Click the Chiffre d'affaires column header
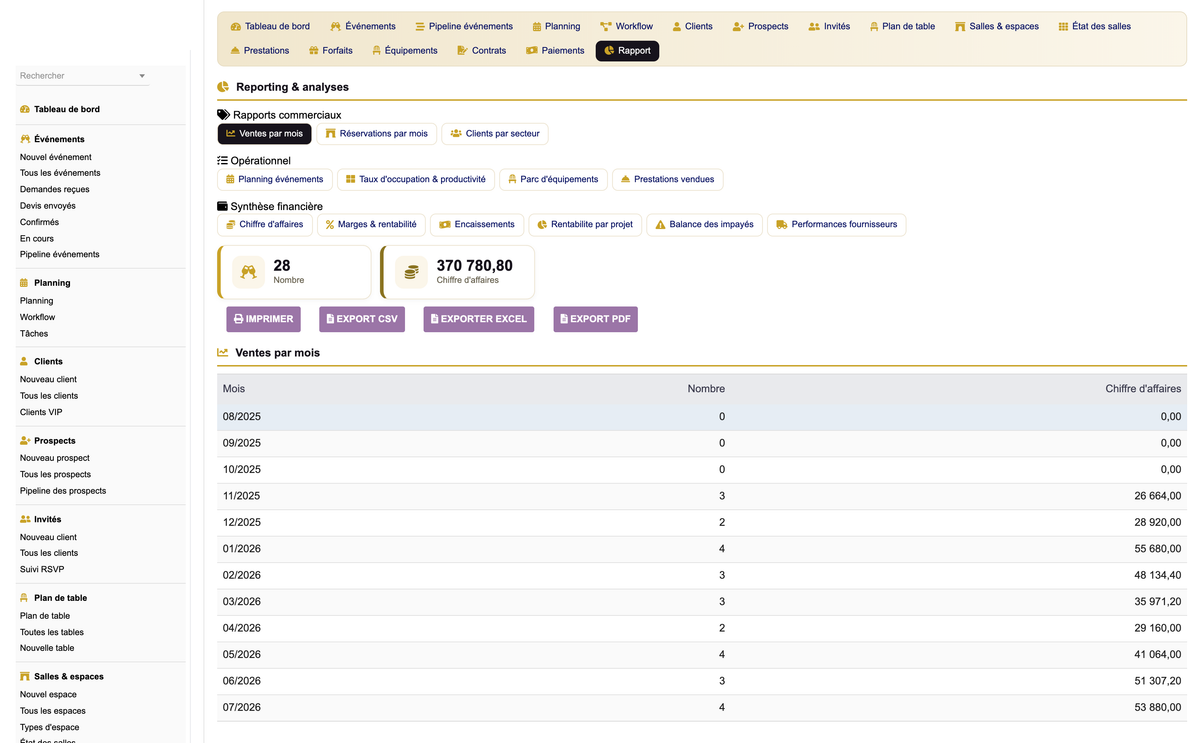Image resolution: width=1200 pixels, height=743 pixels. tap(1143, 388)
